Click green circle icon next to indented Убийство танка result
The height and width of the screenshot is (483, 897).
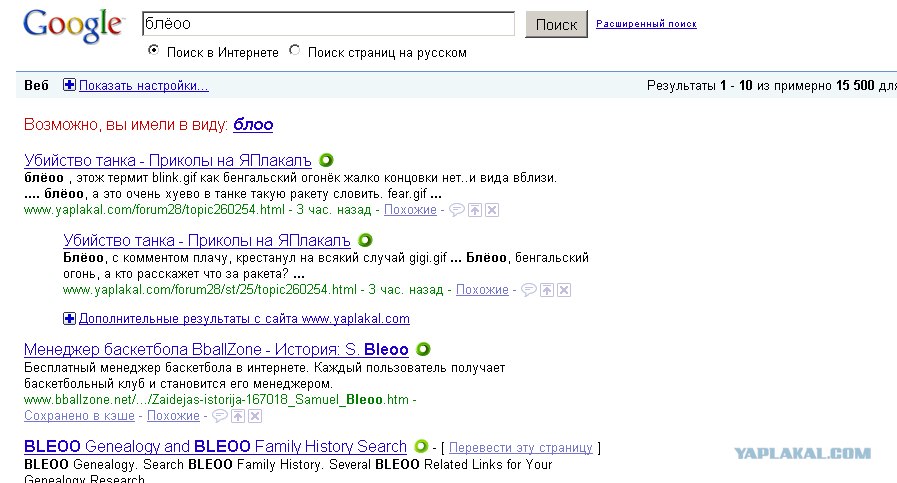(365, 240)
